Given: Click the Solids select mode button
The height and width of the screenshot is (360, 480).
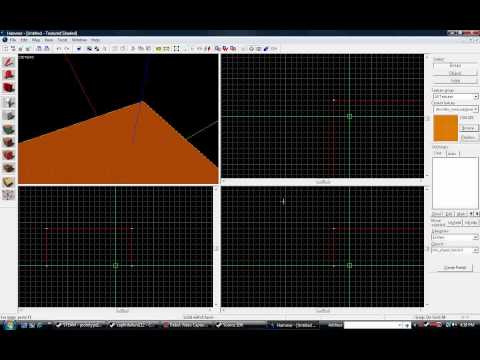Looking at the screenshot, I should click(x=455, y=81).
